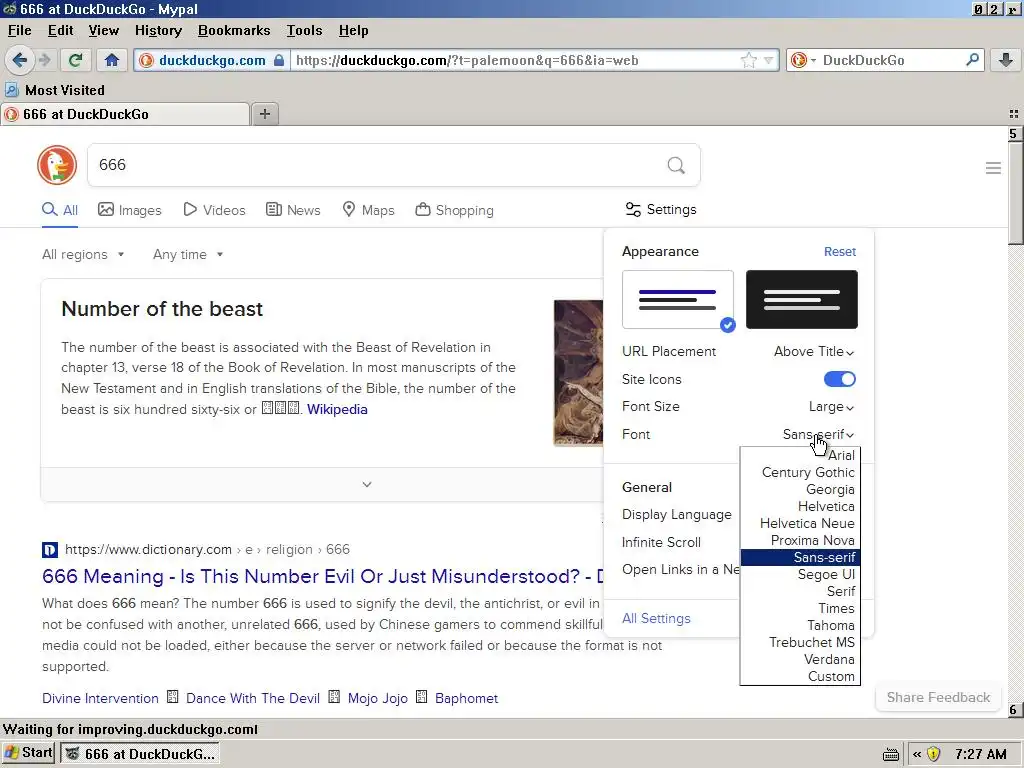Open the URL bar history dropdown arrow
This screenshot has width=1024, height=768.
click(x=768, y=60)
